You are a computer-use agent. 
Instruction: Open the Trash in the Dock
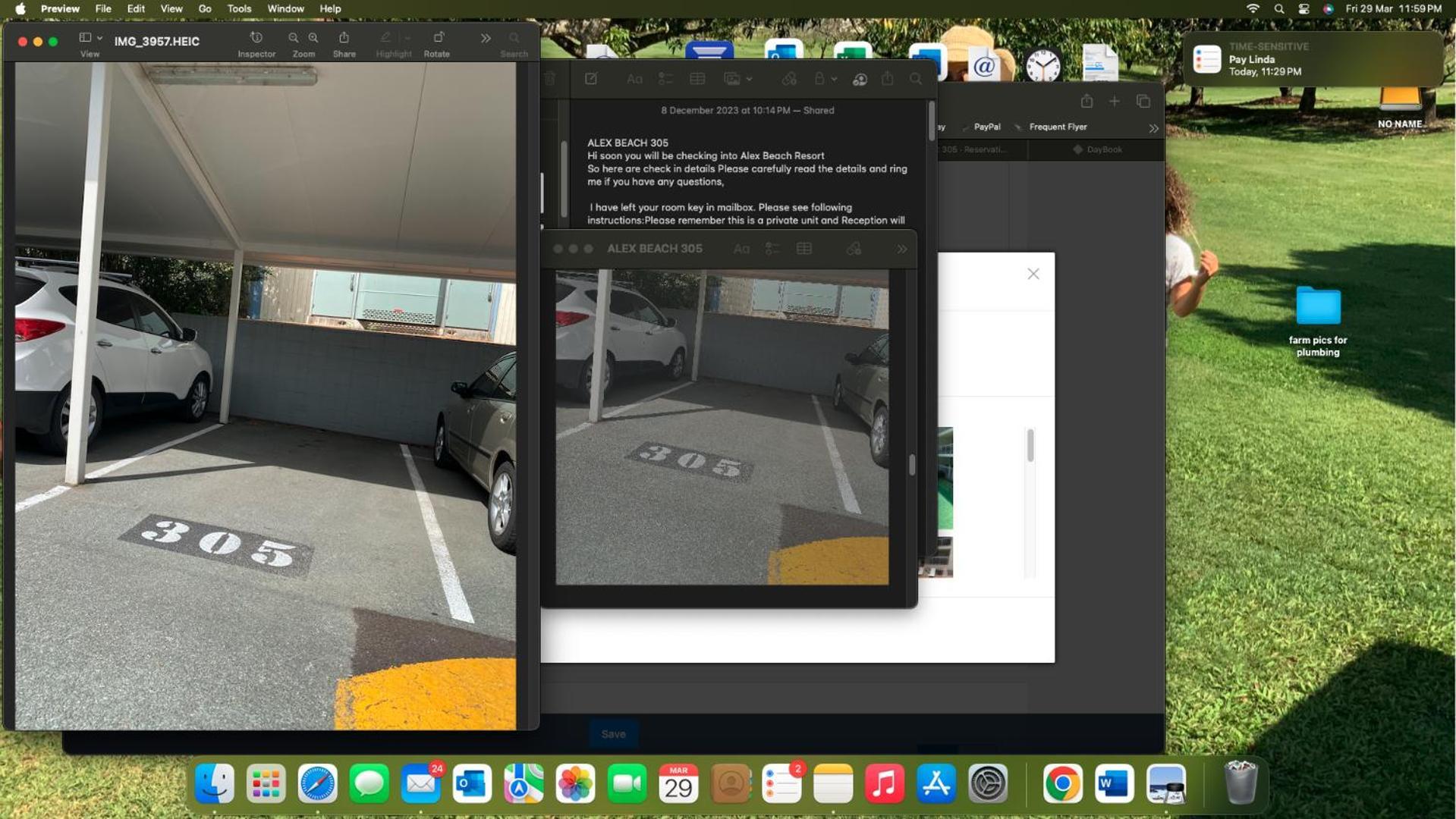click(x=1241, y=783)
